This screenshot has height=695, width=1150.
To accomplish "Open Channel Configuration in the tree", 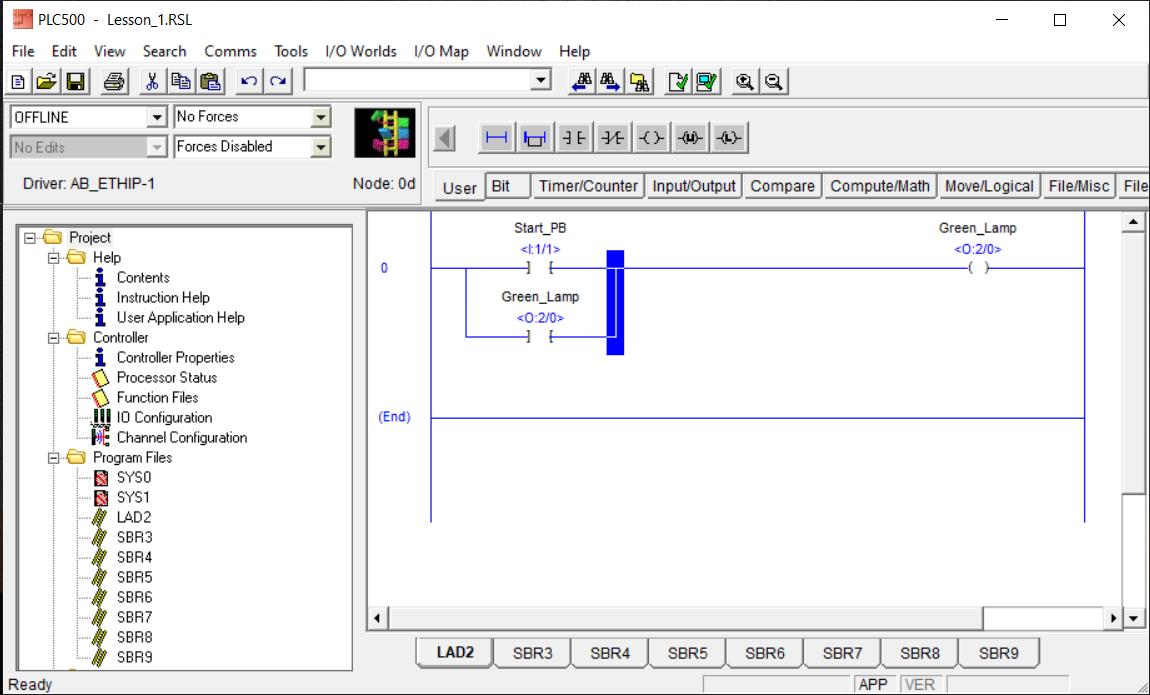I will (182, 438).
